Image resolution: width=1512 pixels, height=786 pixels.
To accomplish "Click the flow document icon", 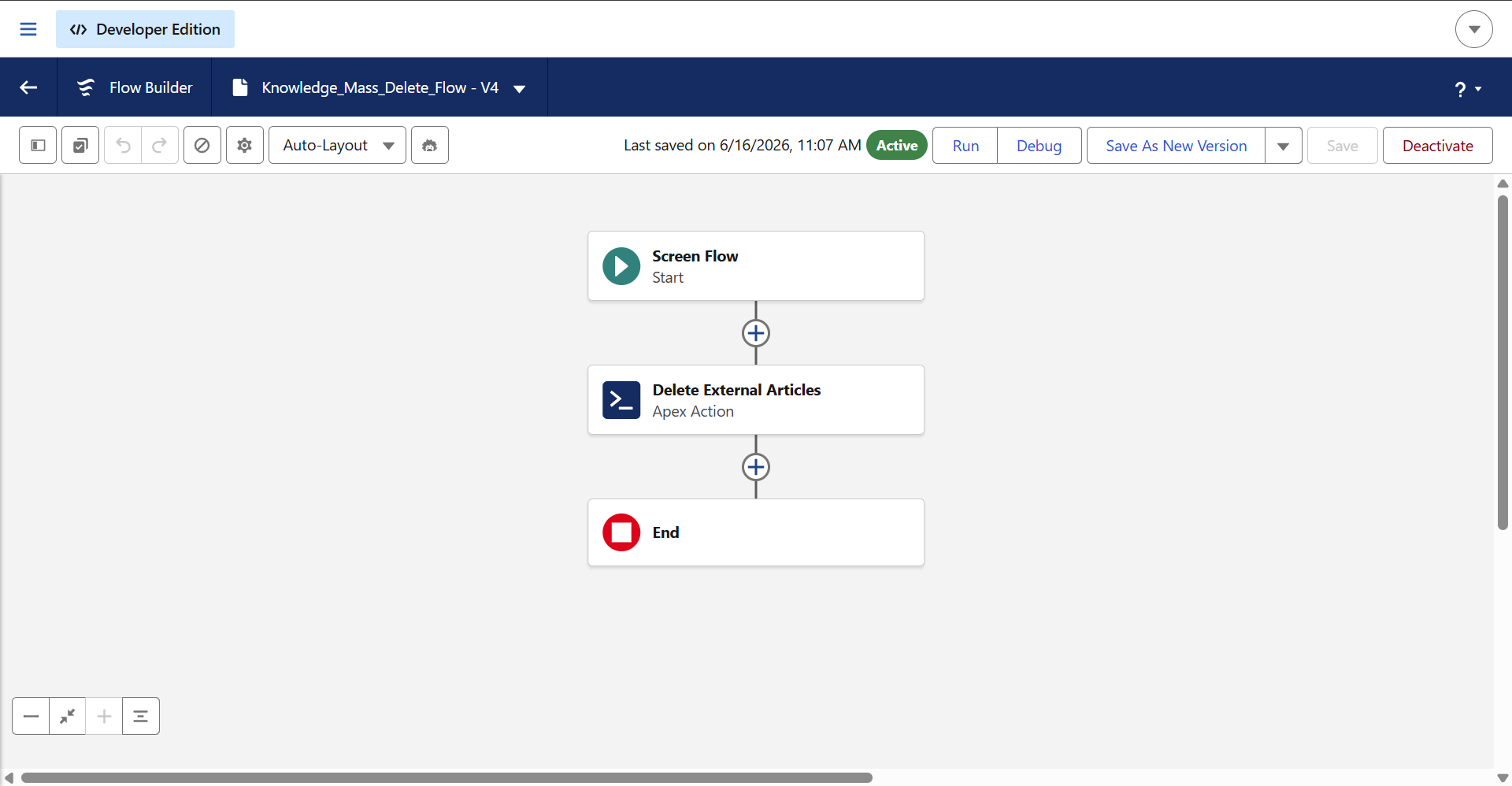I will (x=240, y=87).
